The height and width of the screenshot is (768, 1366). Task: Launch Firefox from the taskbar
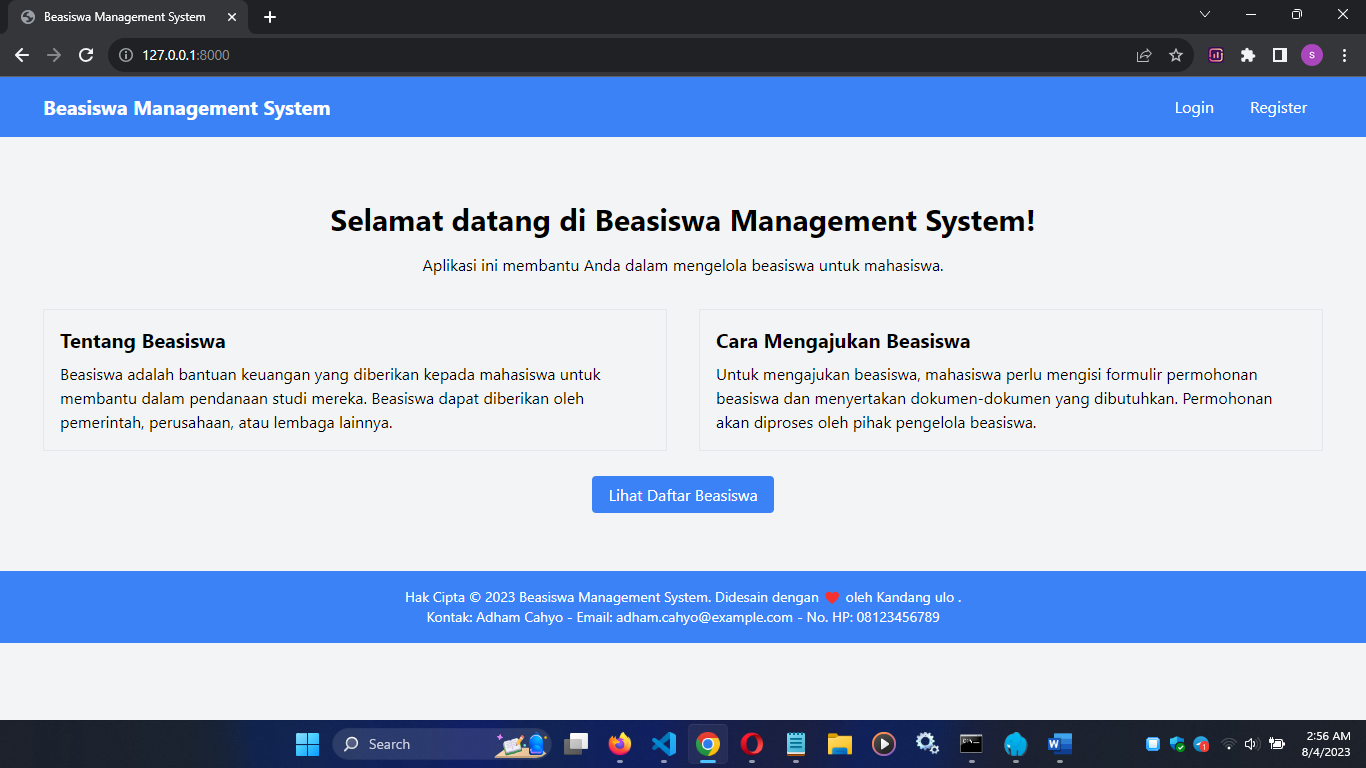point(619,744)
